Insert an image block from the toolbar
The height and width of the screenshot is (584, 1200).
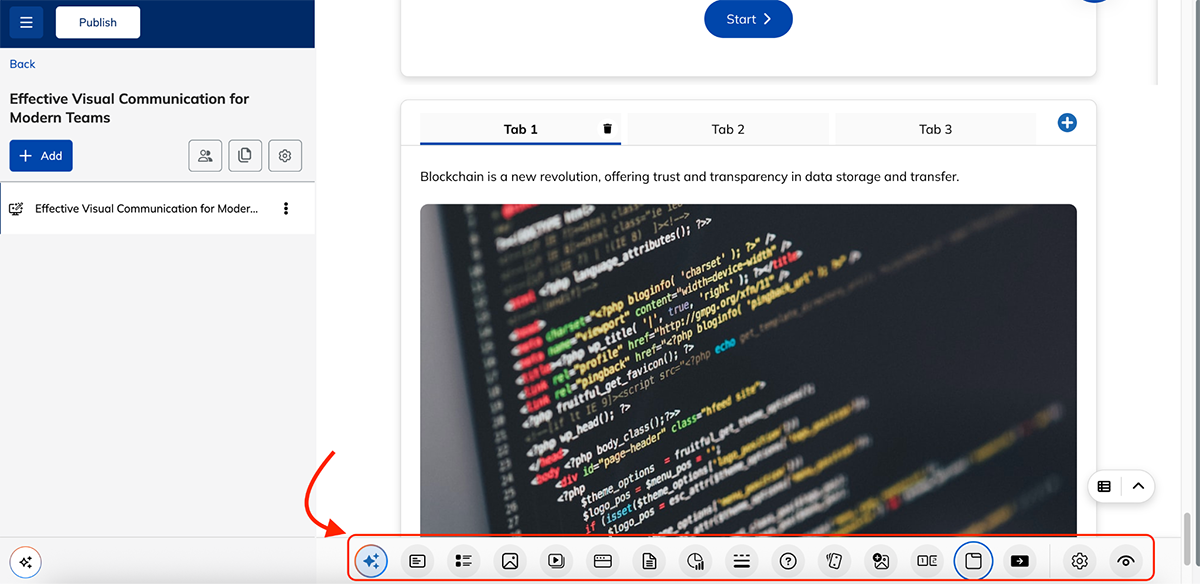point(510,561)
